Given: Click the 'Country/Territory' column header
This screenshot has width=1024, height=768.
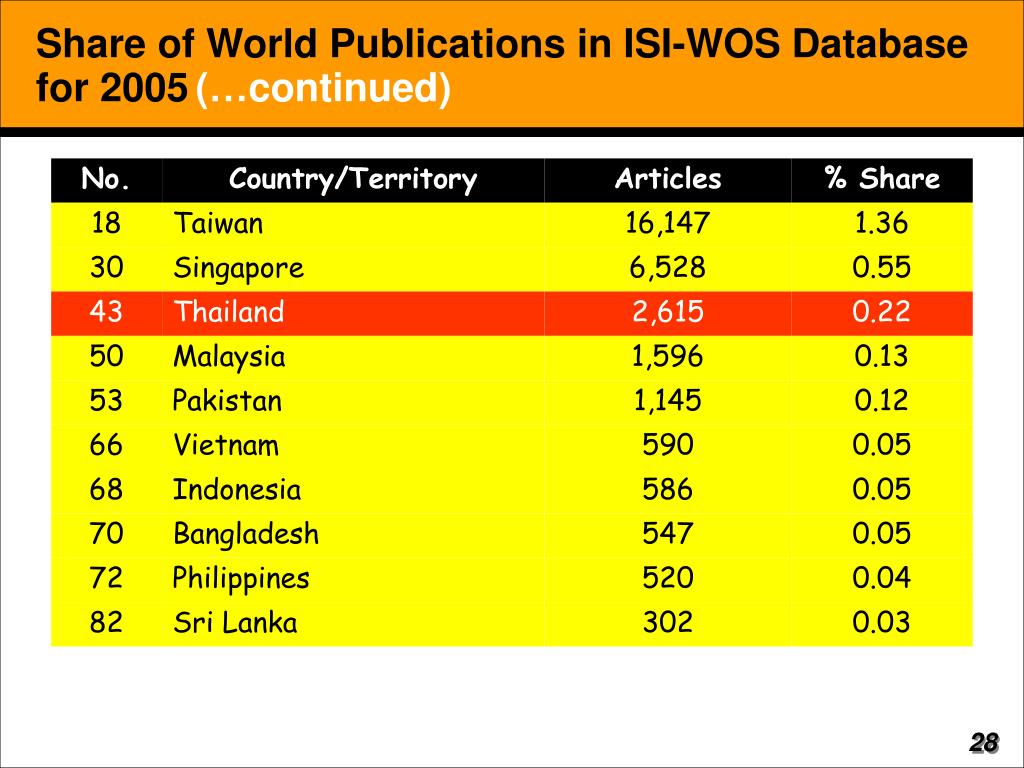Looking at the screenshot, I should (353, 179).
